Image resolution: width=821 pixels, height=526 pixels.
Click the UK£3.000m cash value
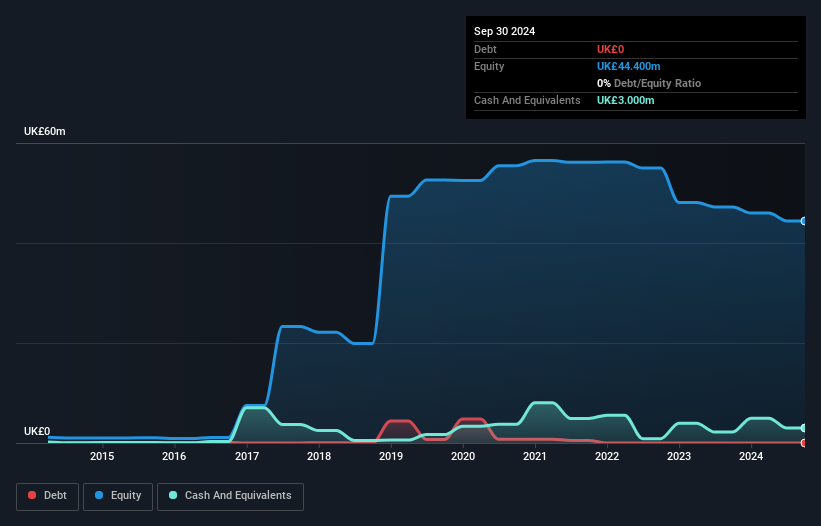coord(625,100)
